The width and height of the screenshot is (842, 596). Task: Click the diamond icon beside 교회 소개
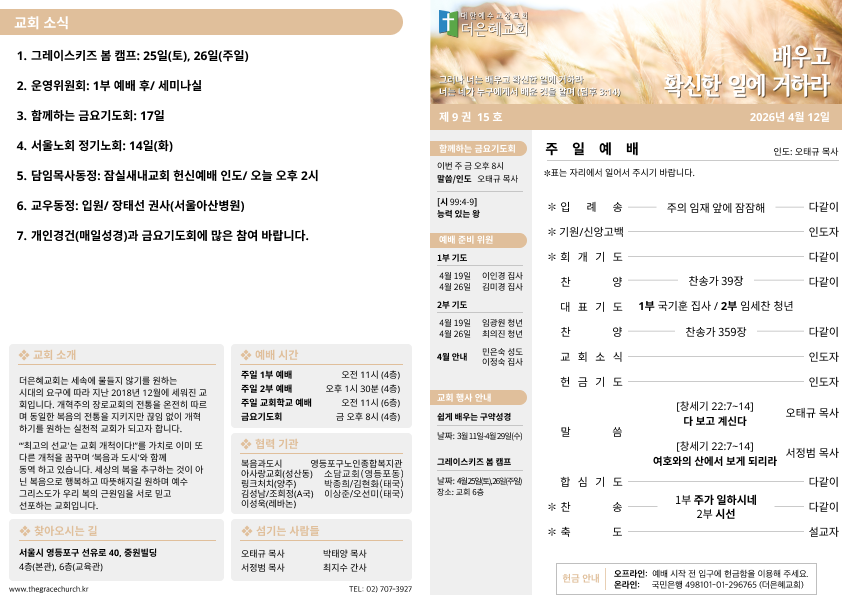24,354
